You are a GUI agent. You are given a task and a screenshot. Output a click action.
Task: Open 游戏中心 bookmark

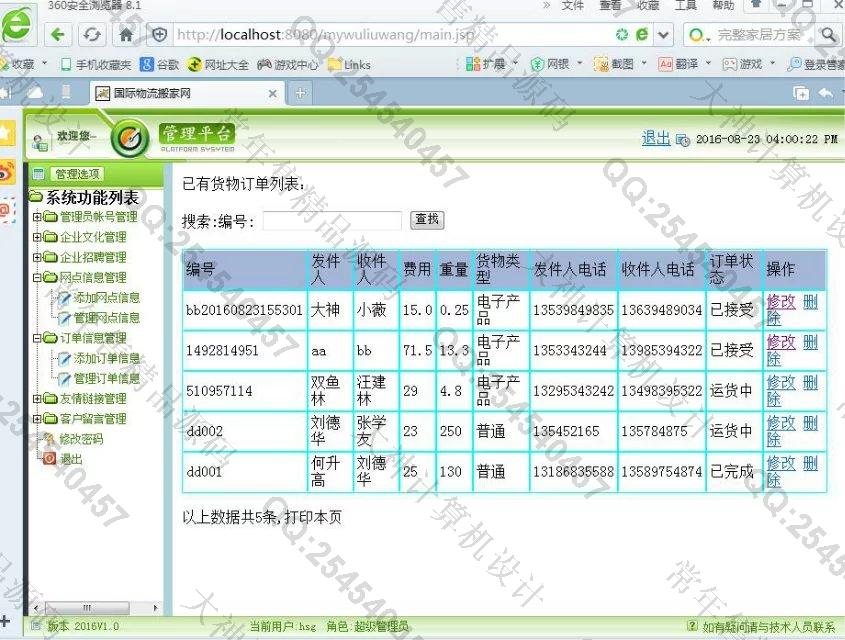point(288,65)
